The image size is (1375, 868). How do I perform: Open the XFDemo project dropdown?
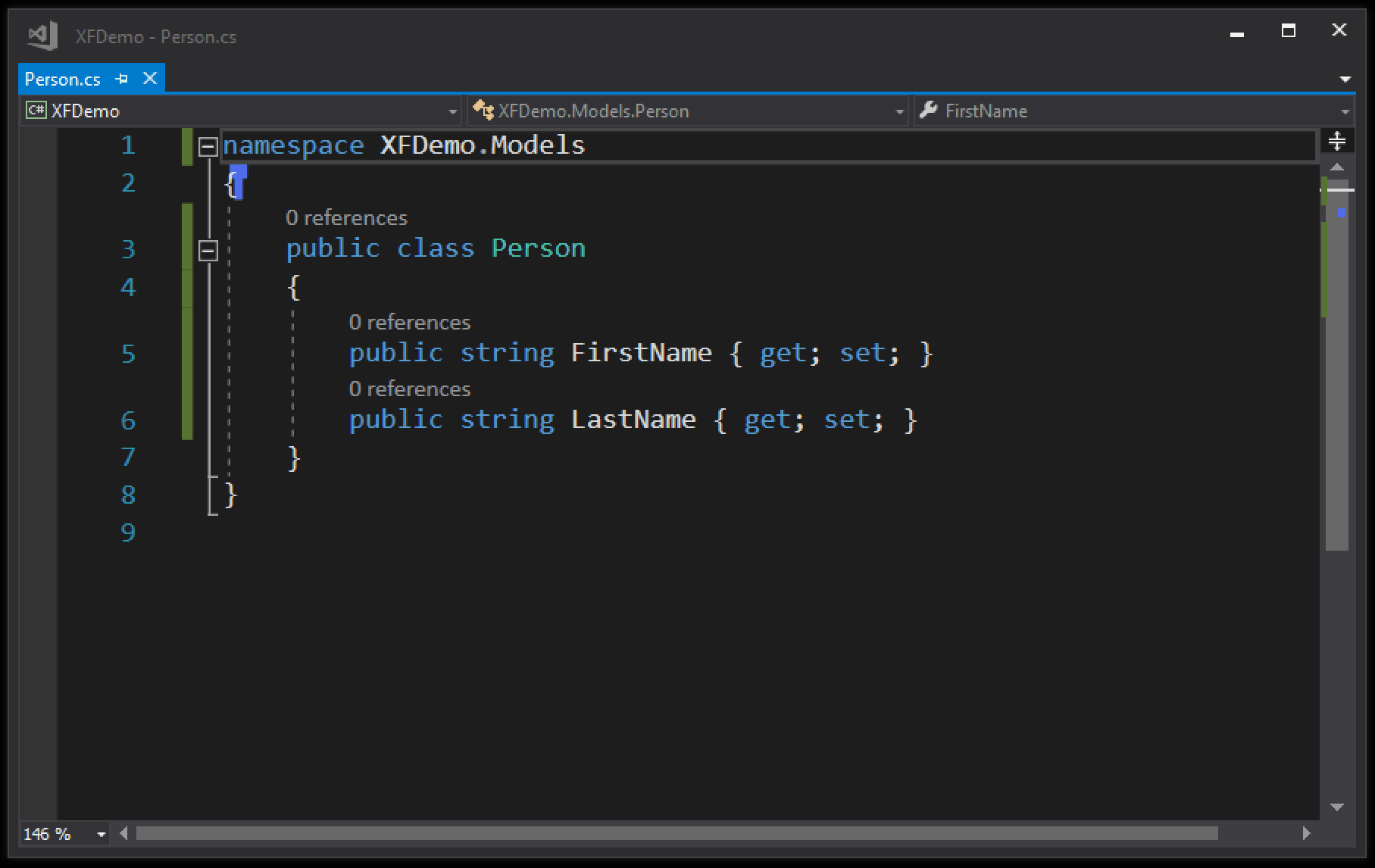coord(452,111)
